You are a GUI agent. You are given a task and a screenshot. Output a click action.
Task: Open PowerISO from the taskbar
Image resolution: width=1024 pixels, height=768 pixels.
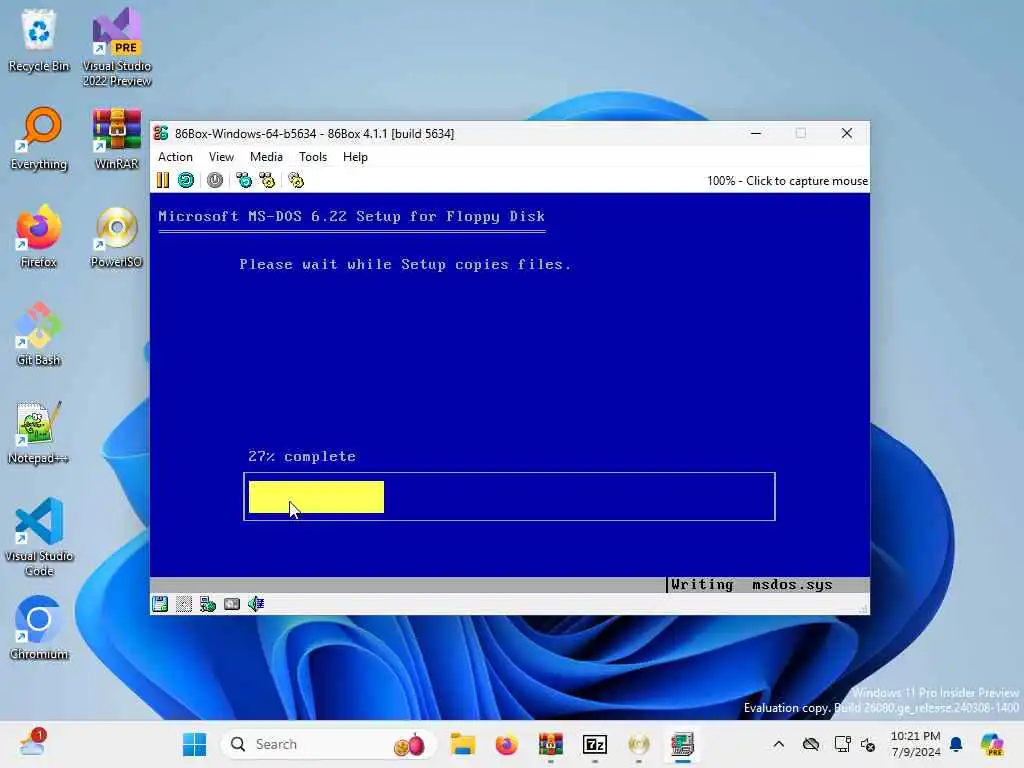click(639, 744)
